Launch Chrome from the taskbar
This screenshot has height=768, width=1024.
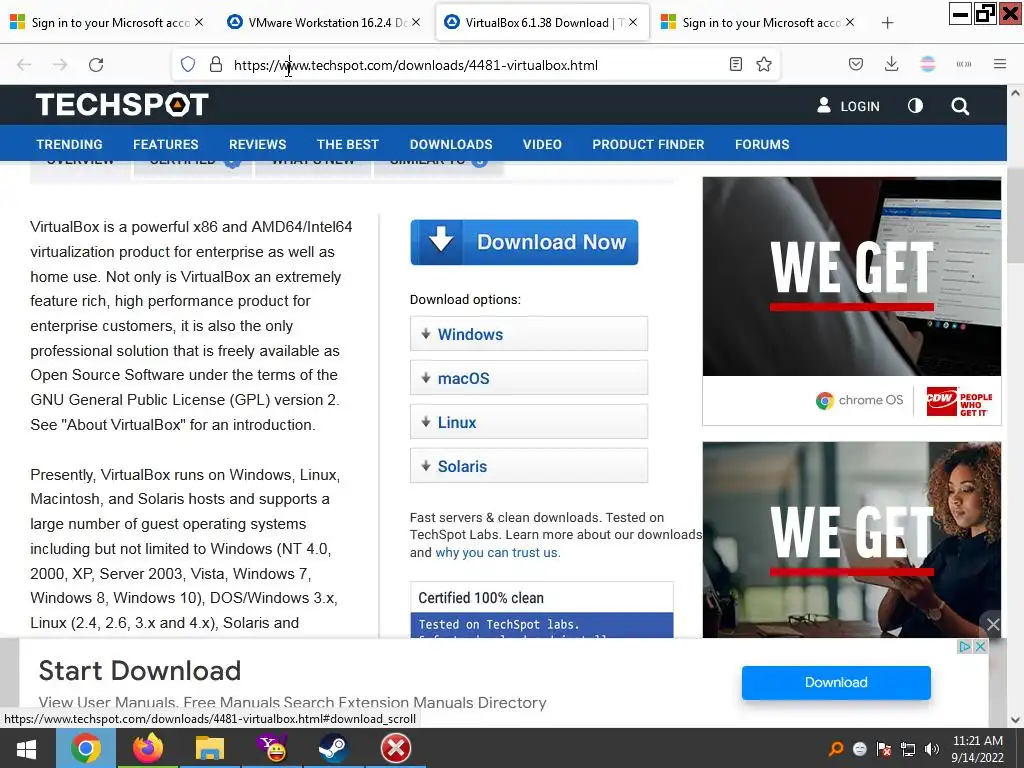(x=86, y=748)
